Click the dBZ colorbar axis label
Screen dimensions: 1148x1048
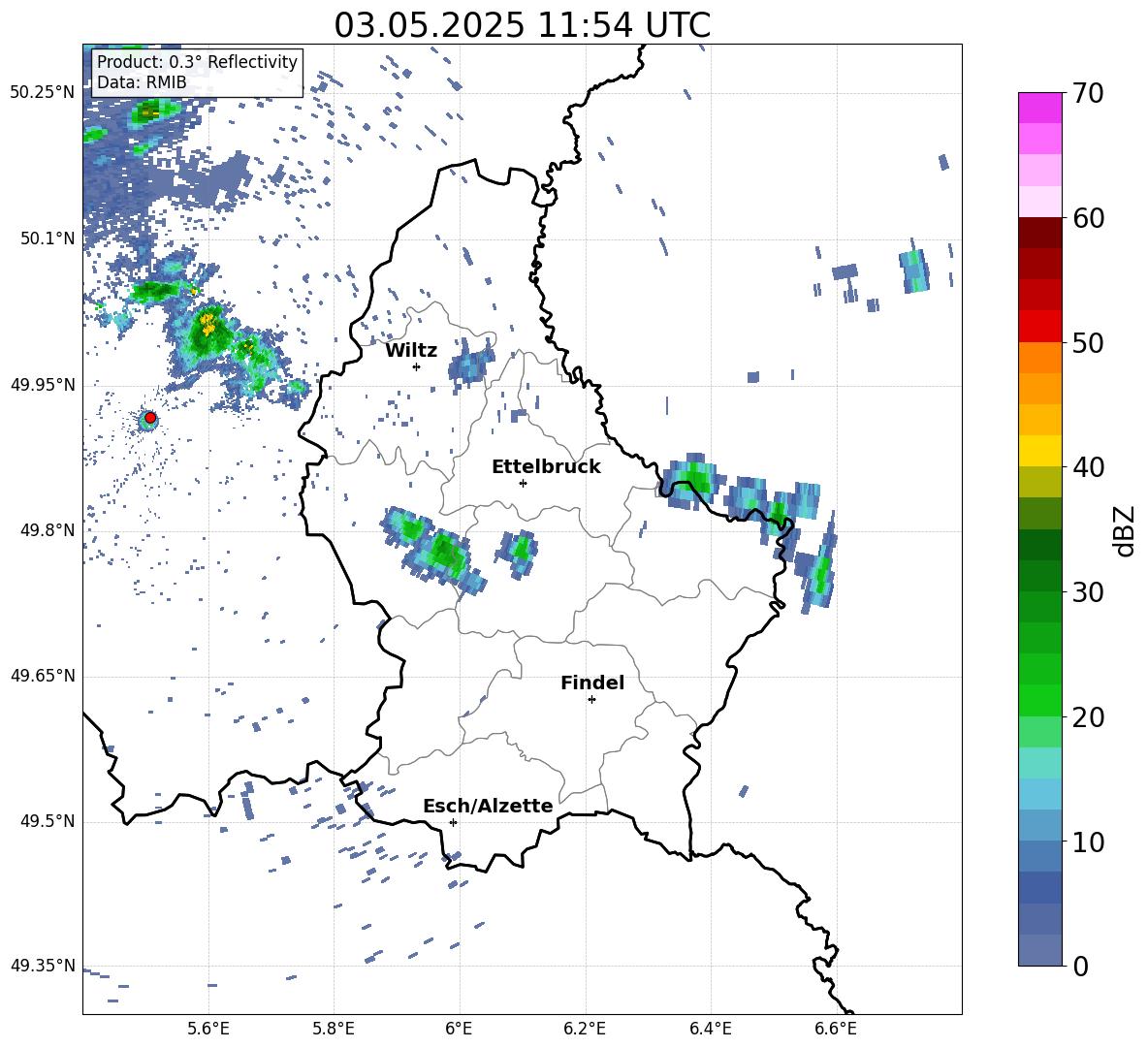pyautogui.click(x=1126, y=530)
